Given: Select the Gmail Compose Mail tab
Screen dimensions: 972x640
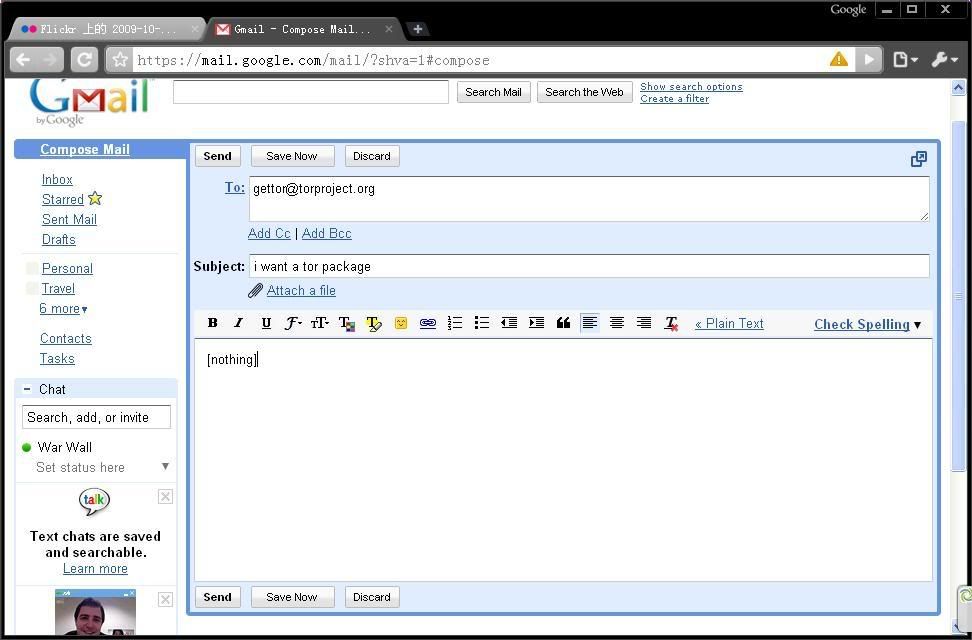Looking at the screenshot, I should coord(303,29).
